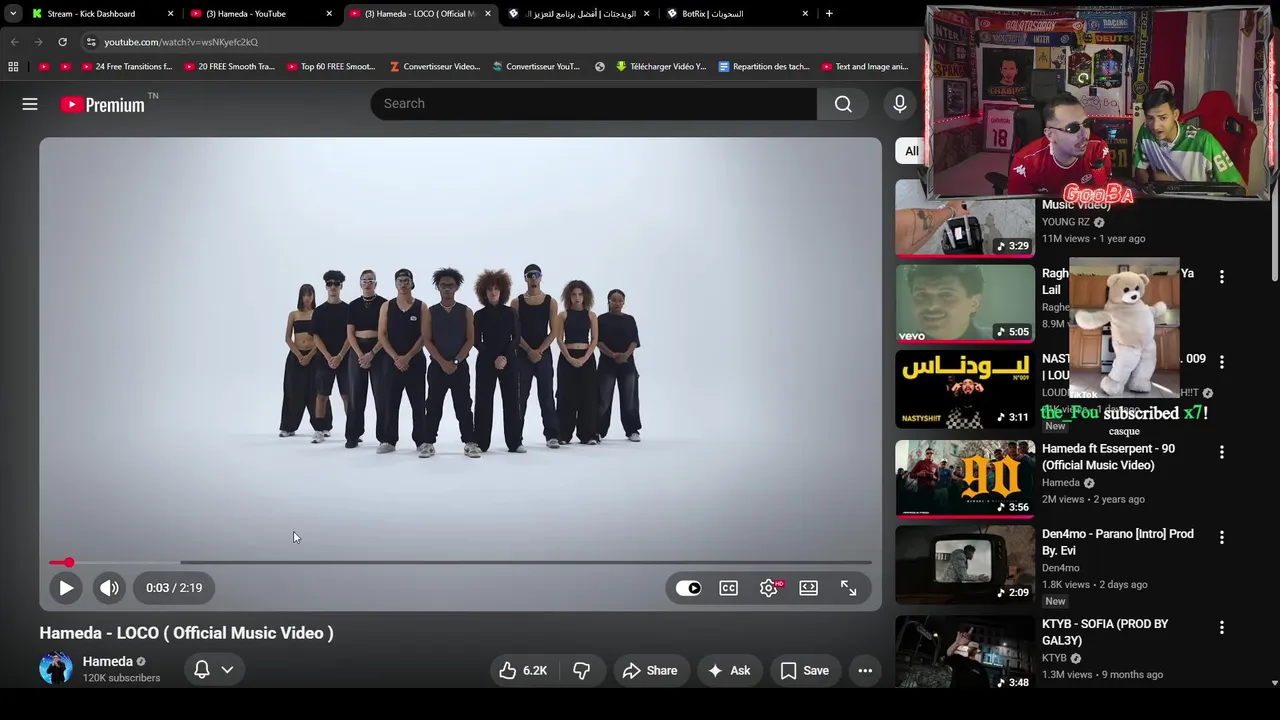Open a new browser tab with plus
The image size is (1280, 720).
(x=829, y=14)
